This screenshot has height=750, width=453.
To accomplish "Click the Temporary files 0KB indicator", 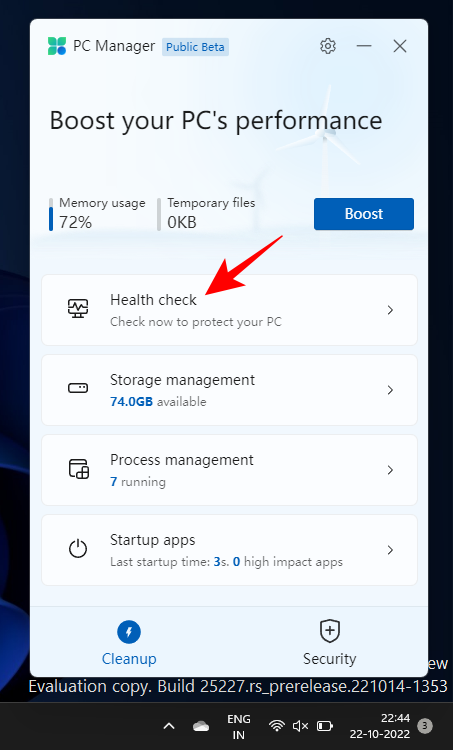I will pyautogui.click(x=207, y=212).
